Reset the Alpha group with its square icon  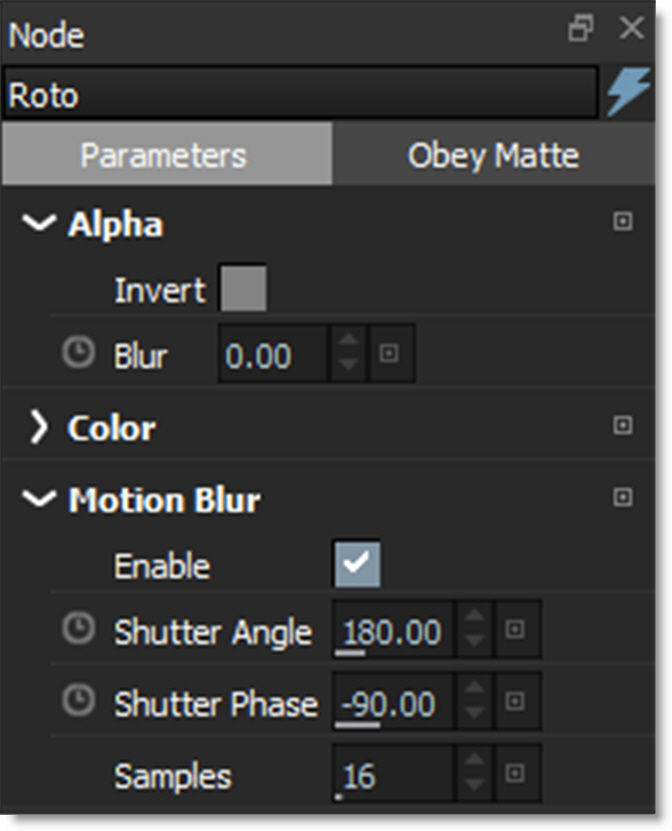pos(622,222)
